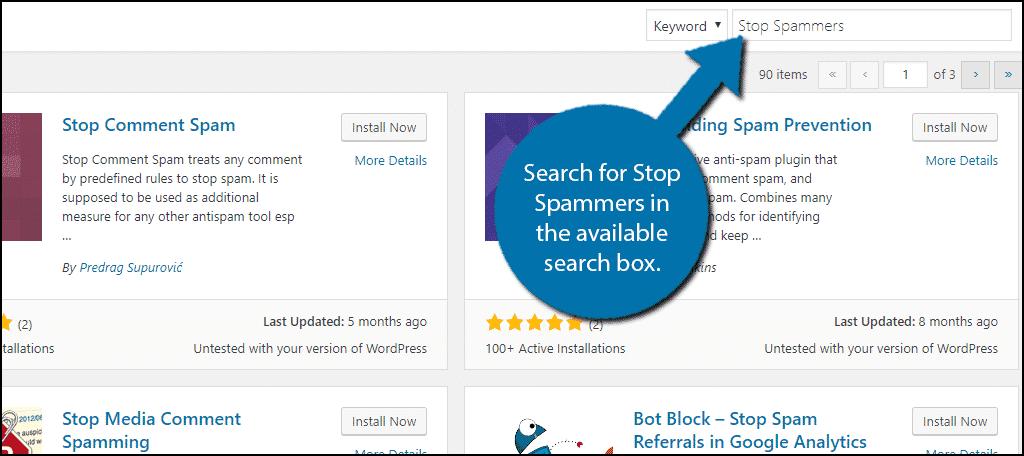Image resolution: width=1024 pixels, height=456 pixels.
Task: Open the Keyword search type dropdown
Action: coord(687,26)
